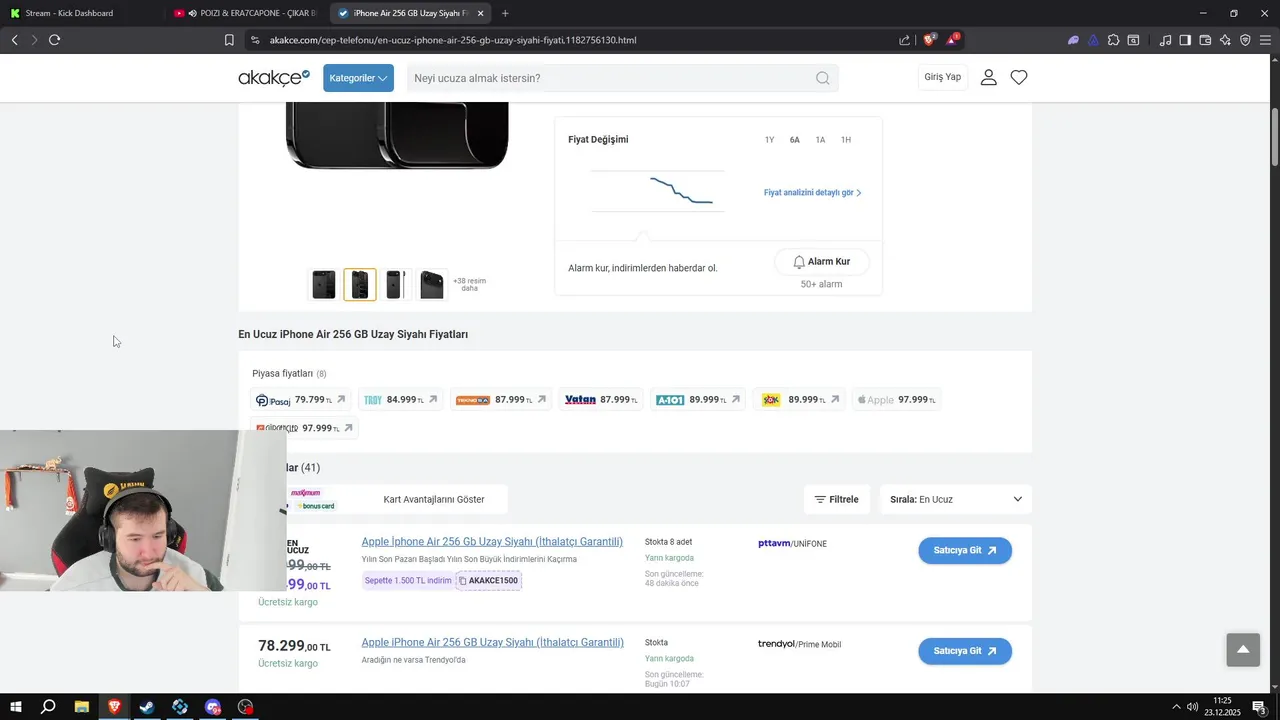Reload the page
The width and height of the screenshot is (1280, 720).
pos(54,40)
